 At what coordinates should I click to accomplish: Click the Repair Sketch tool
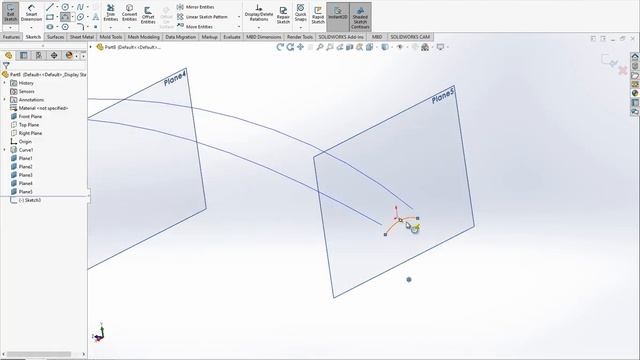(x=283, y=15)
